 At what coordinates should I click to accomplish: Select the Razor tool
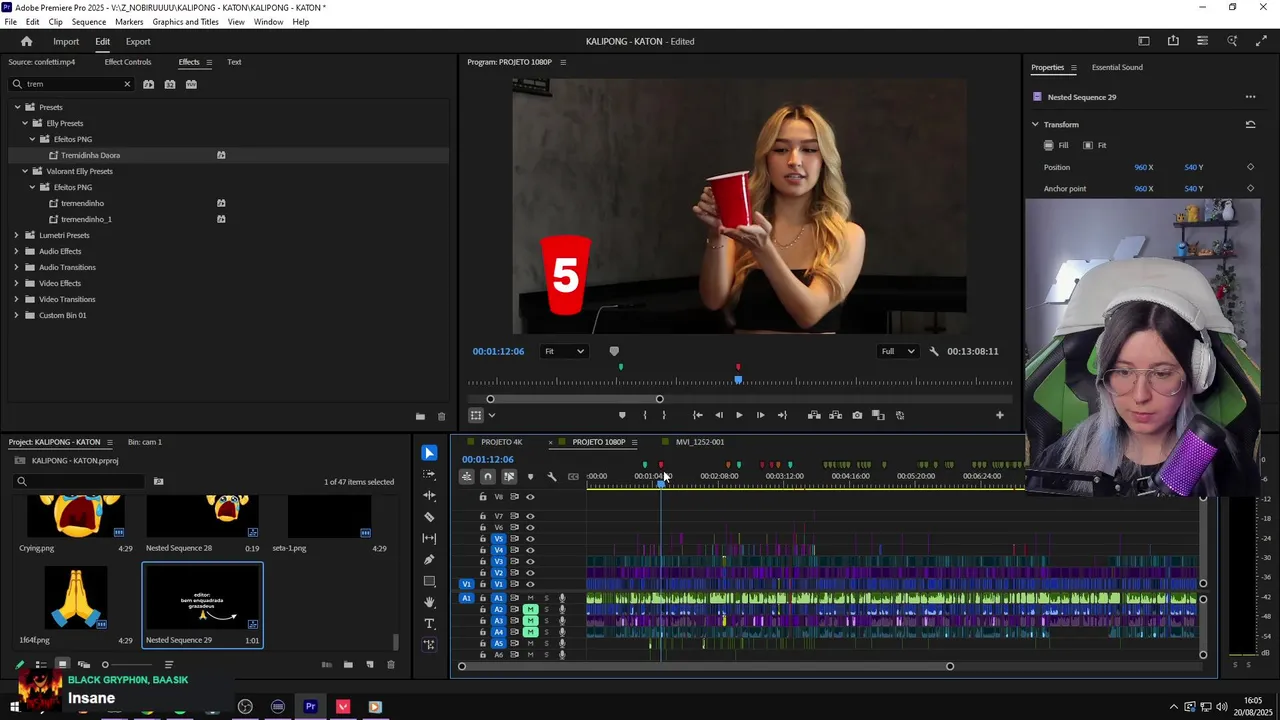click(429, 517)
